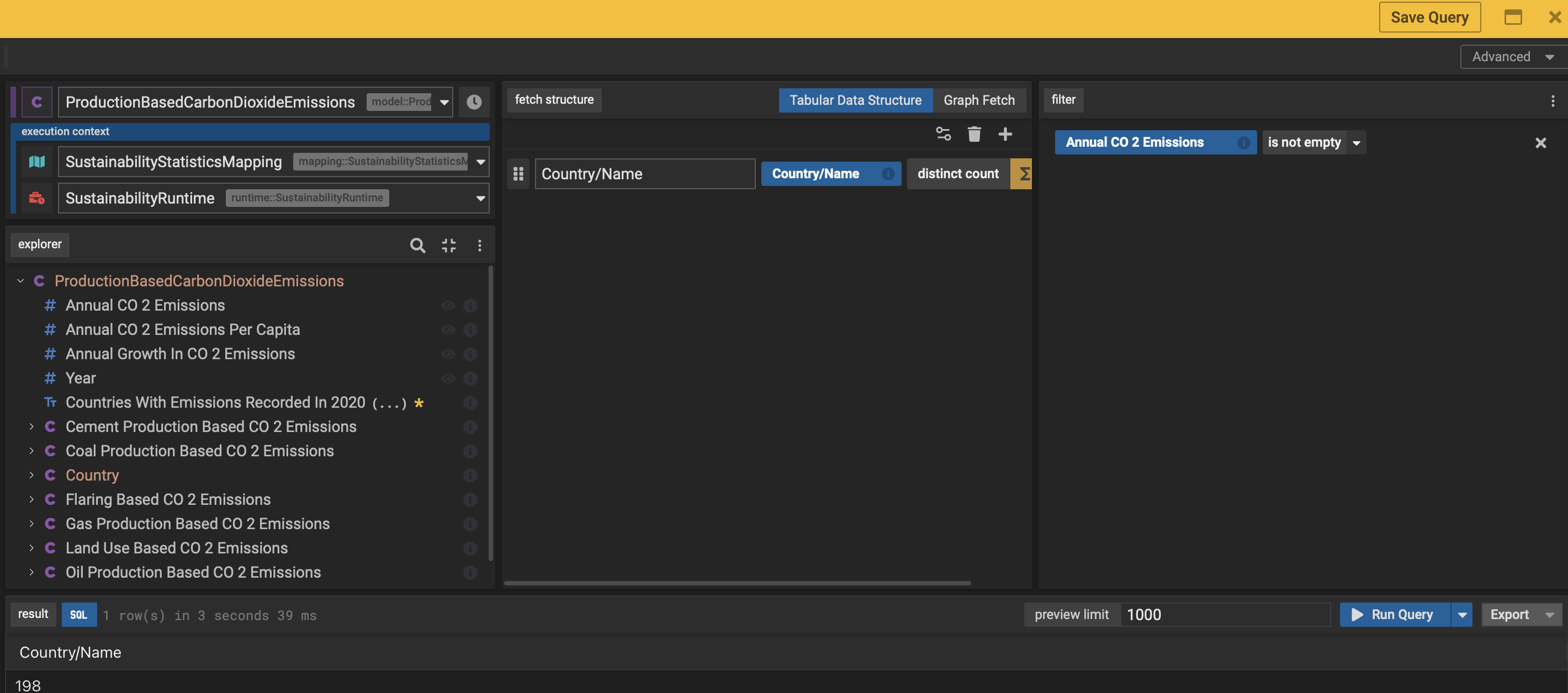Click the preview limit input field
1568x693 pixels.
pyautogui.click(x=1223, y=615)
